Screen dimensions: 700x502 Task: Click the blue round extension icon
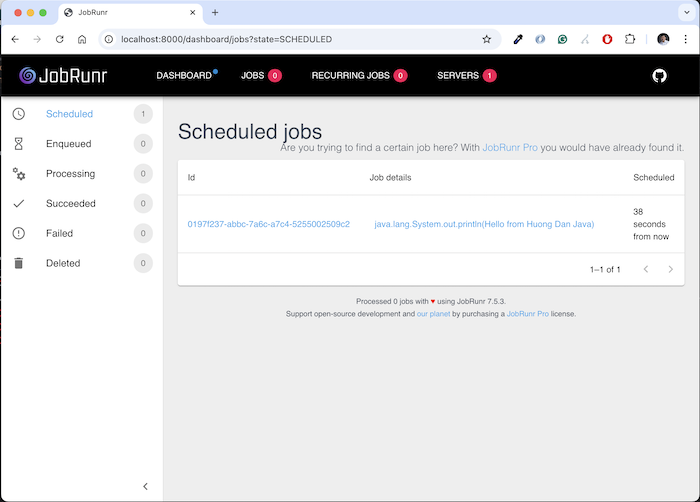(x=540, y=39)
